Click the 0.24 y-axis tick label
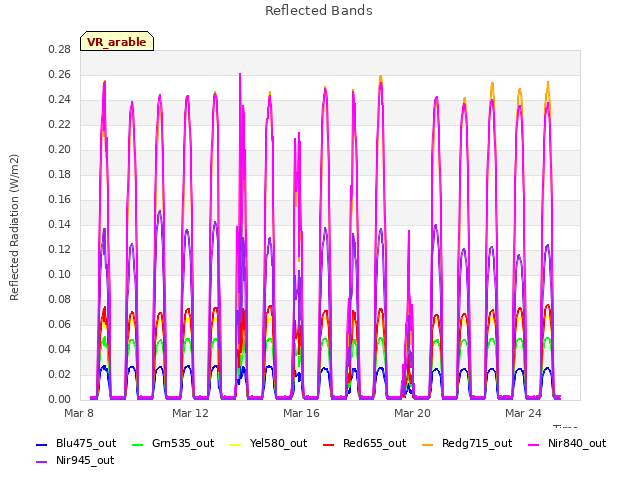The width and height of the screenshot is (640, 480). pos(60,100)
